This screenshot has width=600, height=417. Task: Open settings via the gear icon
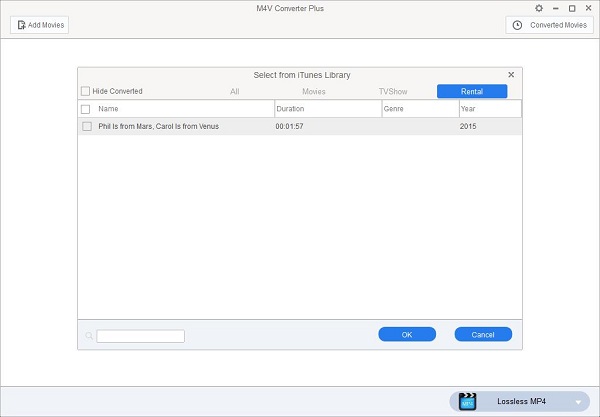pos(539,8)
